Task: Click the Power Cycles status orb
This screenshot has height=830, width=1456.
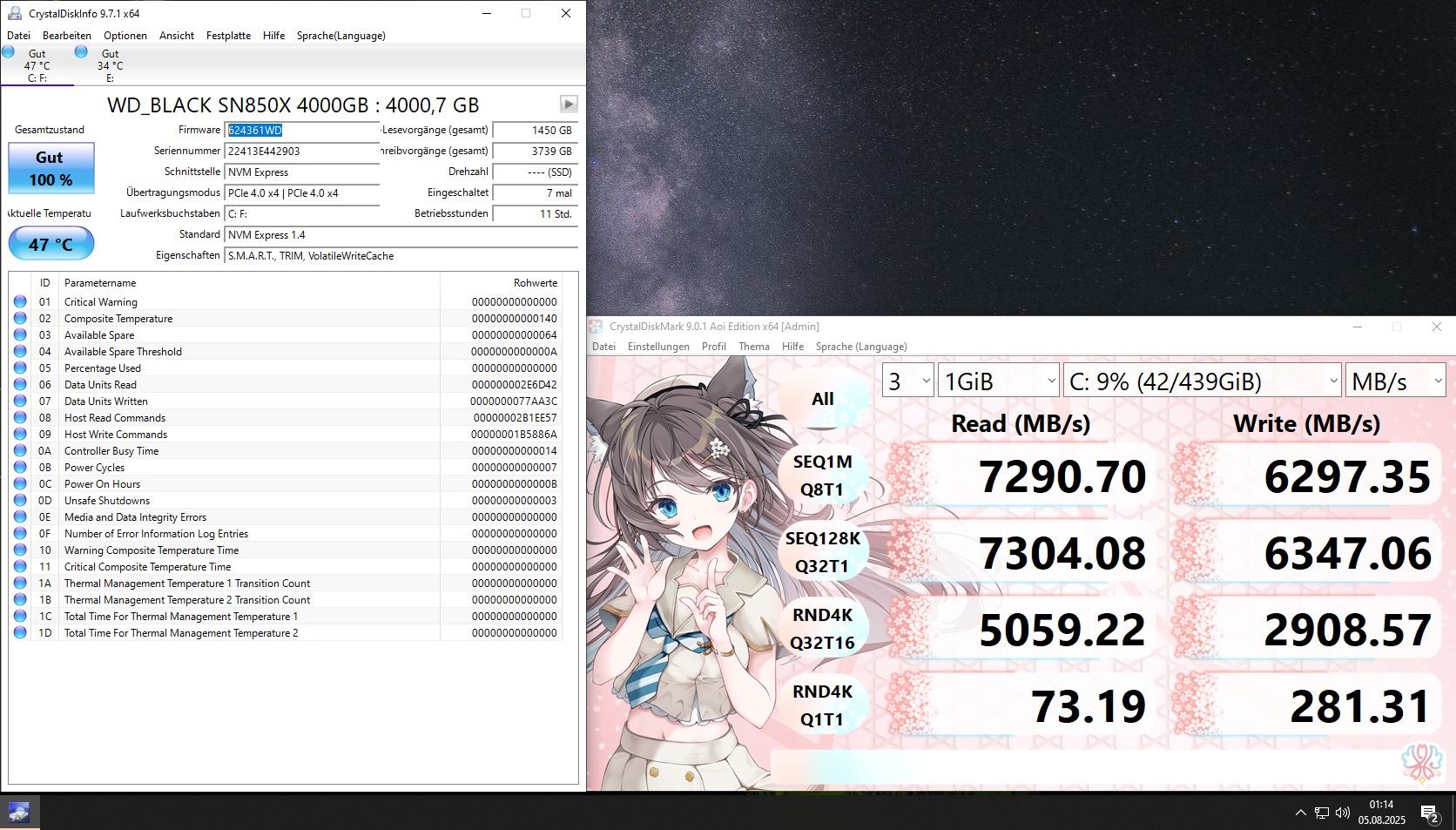Action: click(20, 467)
